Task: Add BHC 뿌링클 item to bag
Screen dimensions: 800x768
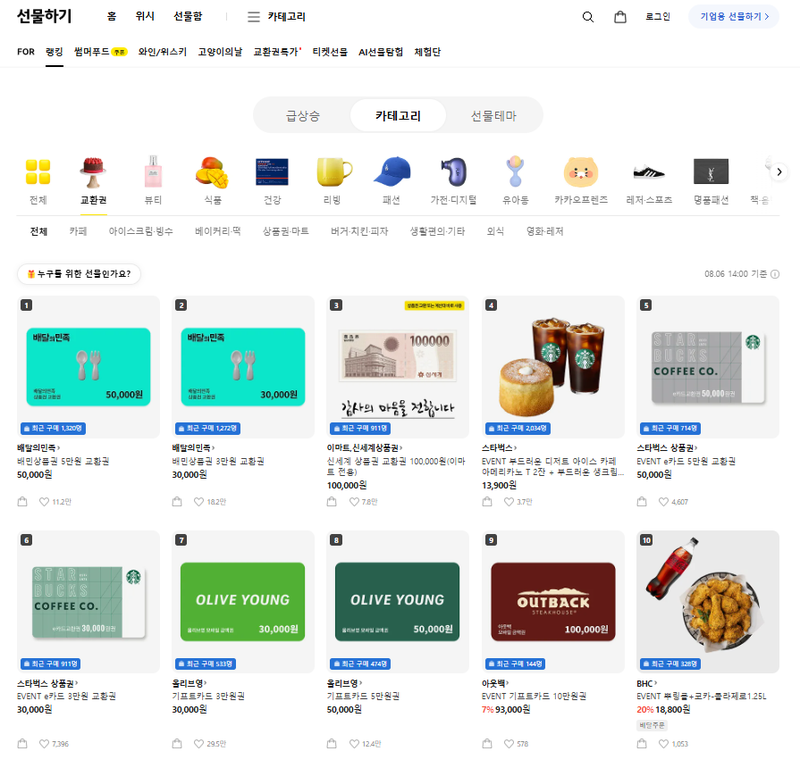Action: click(642, 744)
